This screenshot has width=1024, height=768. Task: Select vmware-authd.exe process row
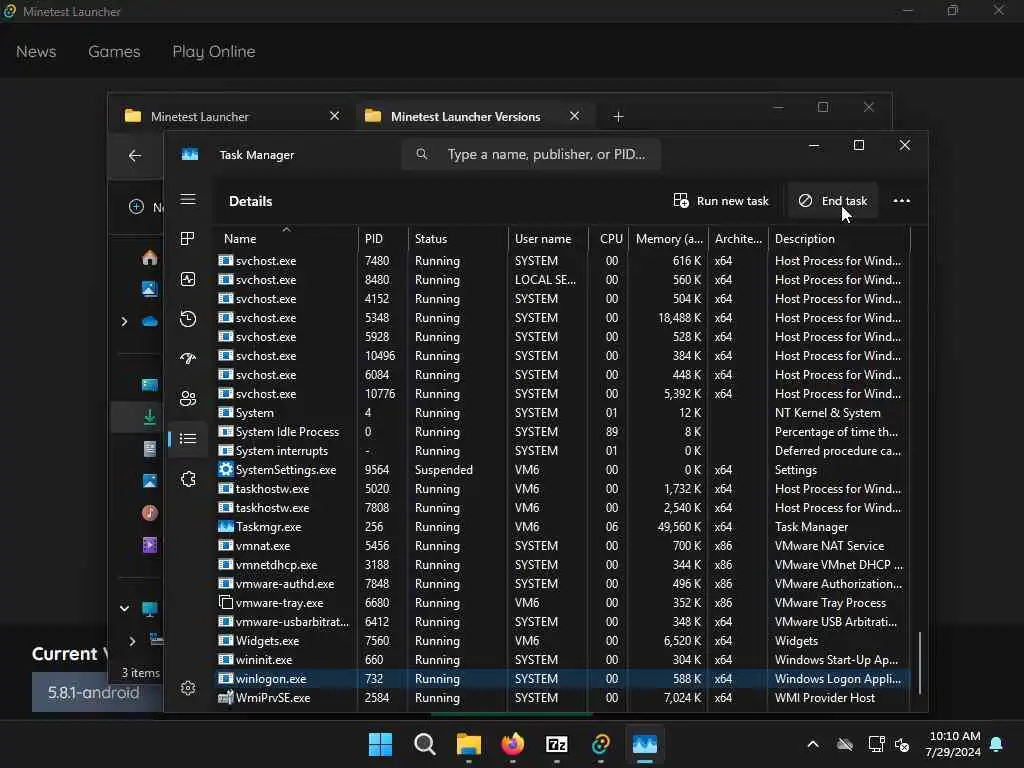point(562,584)
